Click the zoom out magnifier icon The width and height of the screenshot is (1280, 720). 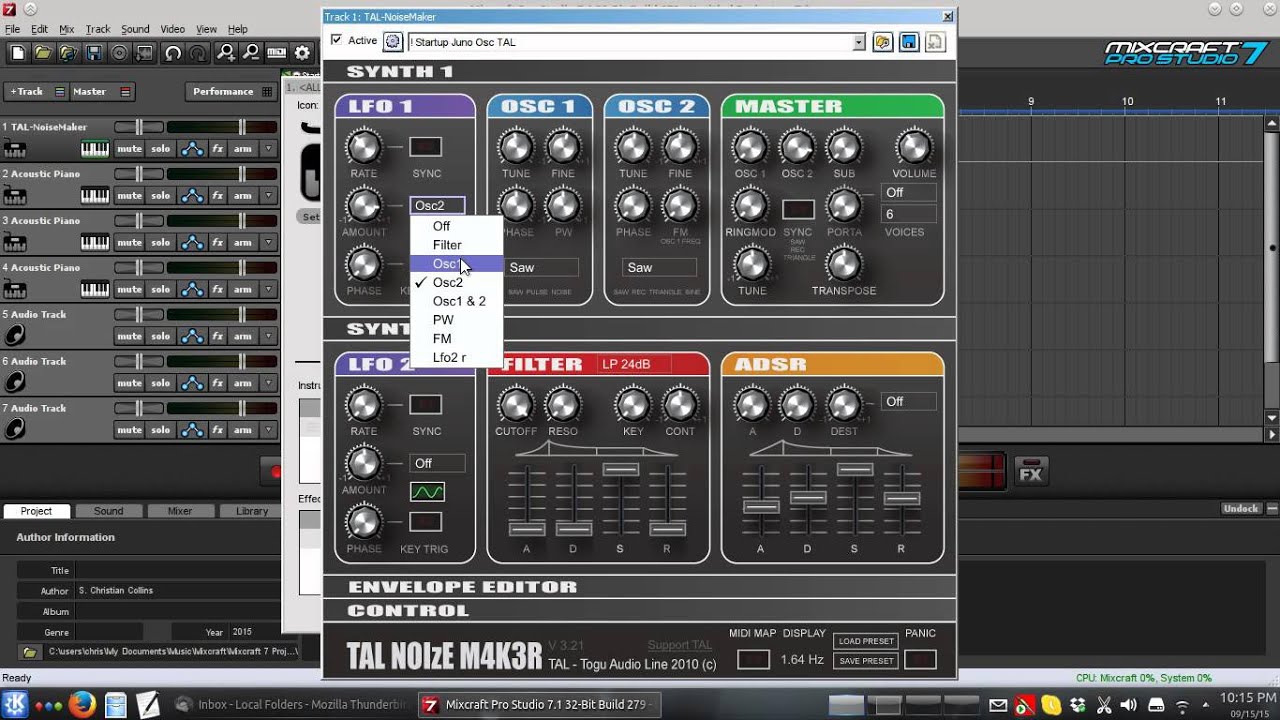250,53
